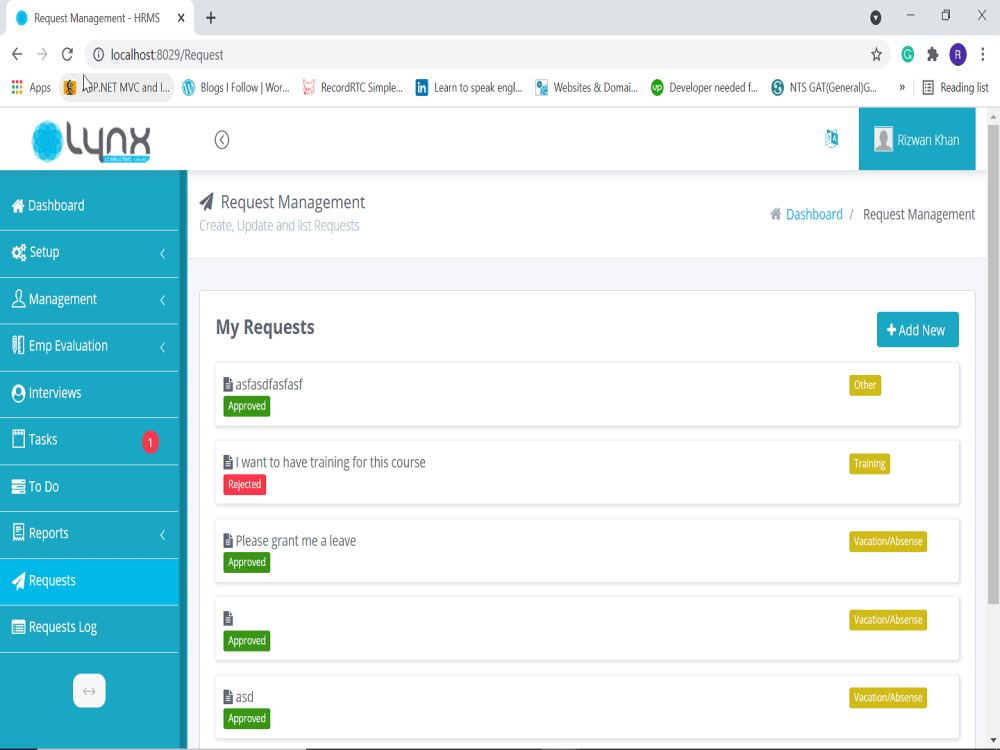Click the page vertical scrollbar
The width and height of the screenshot is (1000, 750).
[x=993, y=364]
